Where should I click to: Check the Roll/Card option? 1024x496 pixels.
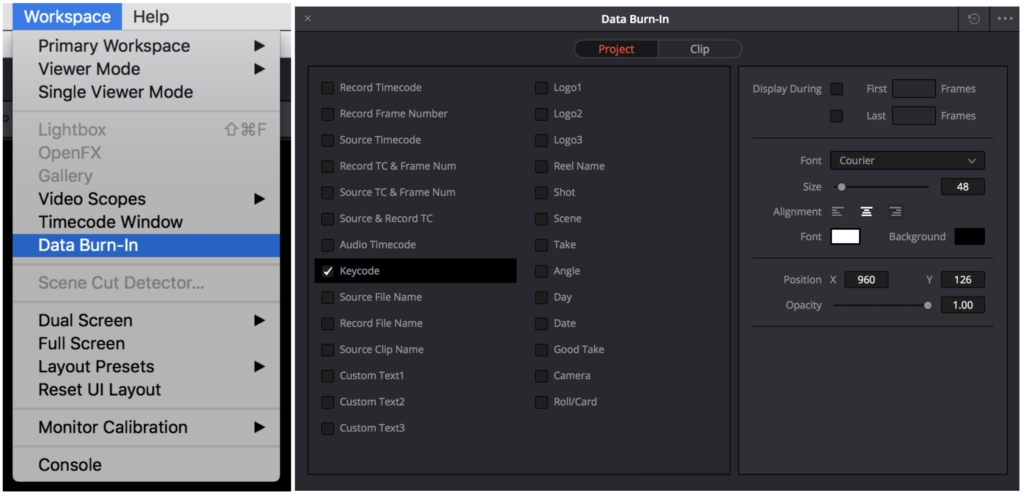click(x=541, y=402)
